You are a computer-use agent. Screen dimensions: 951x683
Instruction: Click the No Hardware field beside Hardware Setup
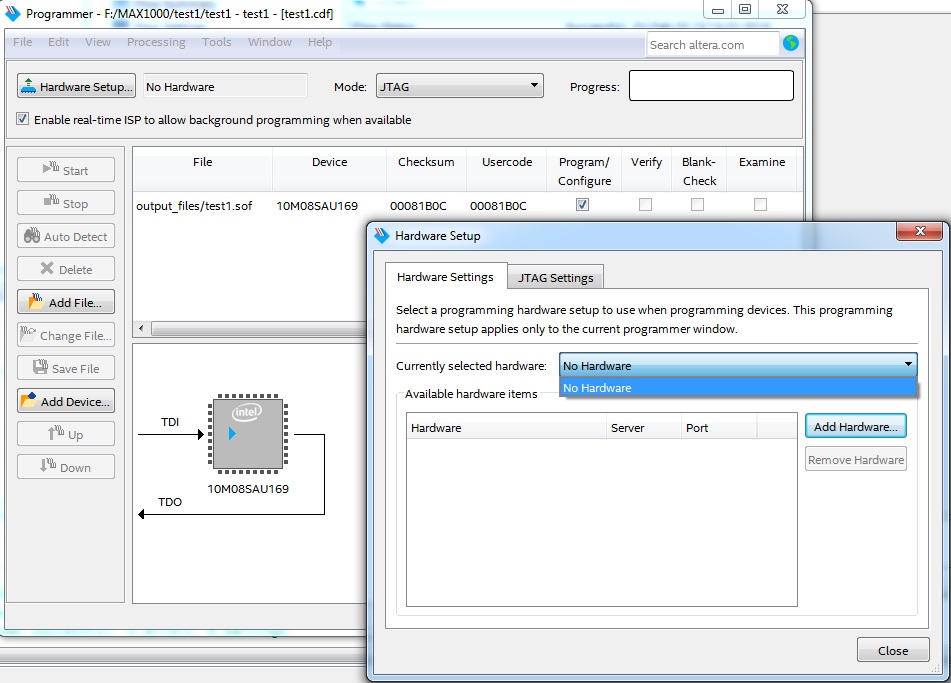[225, 86]
